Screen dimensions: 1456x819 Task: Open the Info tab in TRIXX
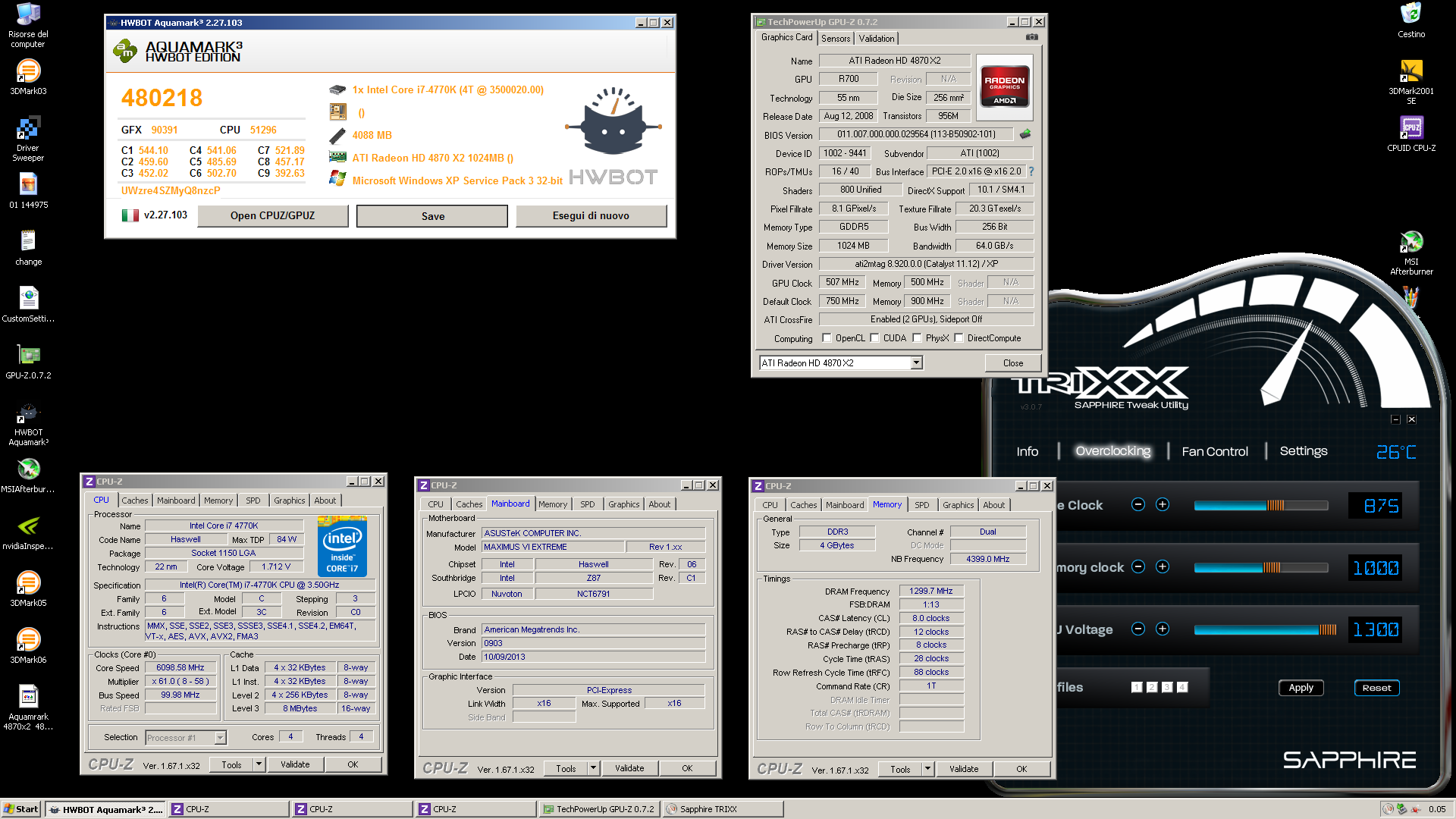coord(1028,451)
